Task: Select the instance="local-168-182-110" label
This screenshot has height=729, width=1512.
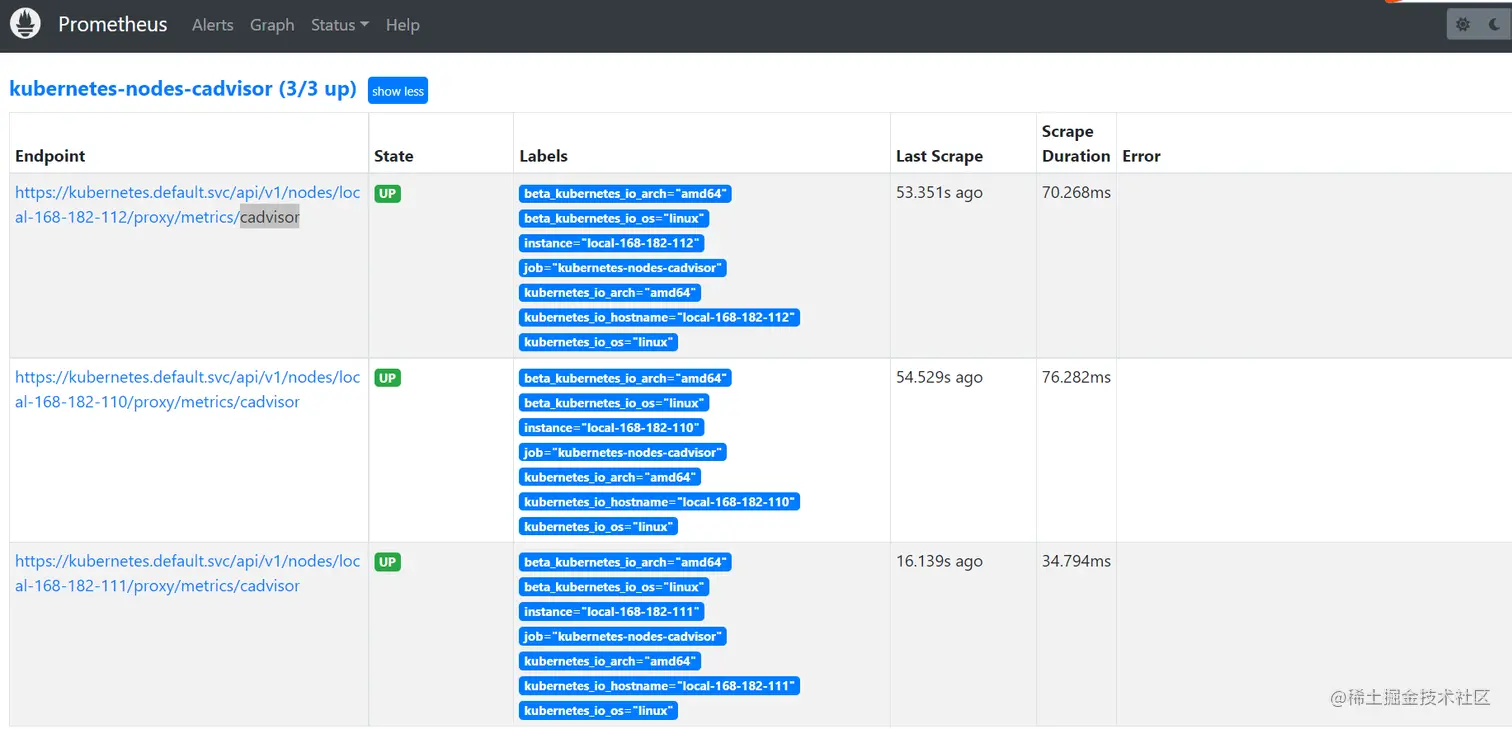Action: click(612, 427)
